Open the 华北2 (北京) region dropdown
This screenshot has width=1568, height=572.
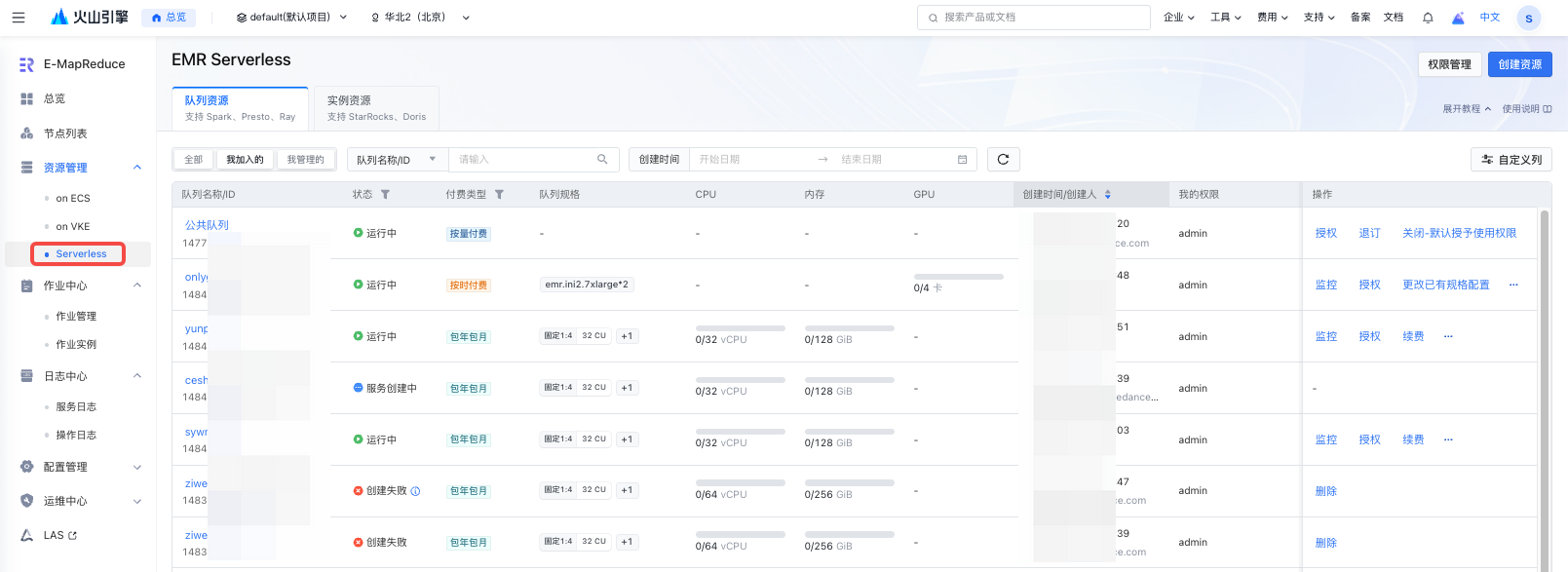point(420,18)
